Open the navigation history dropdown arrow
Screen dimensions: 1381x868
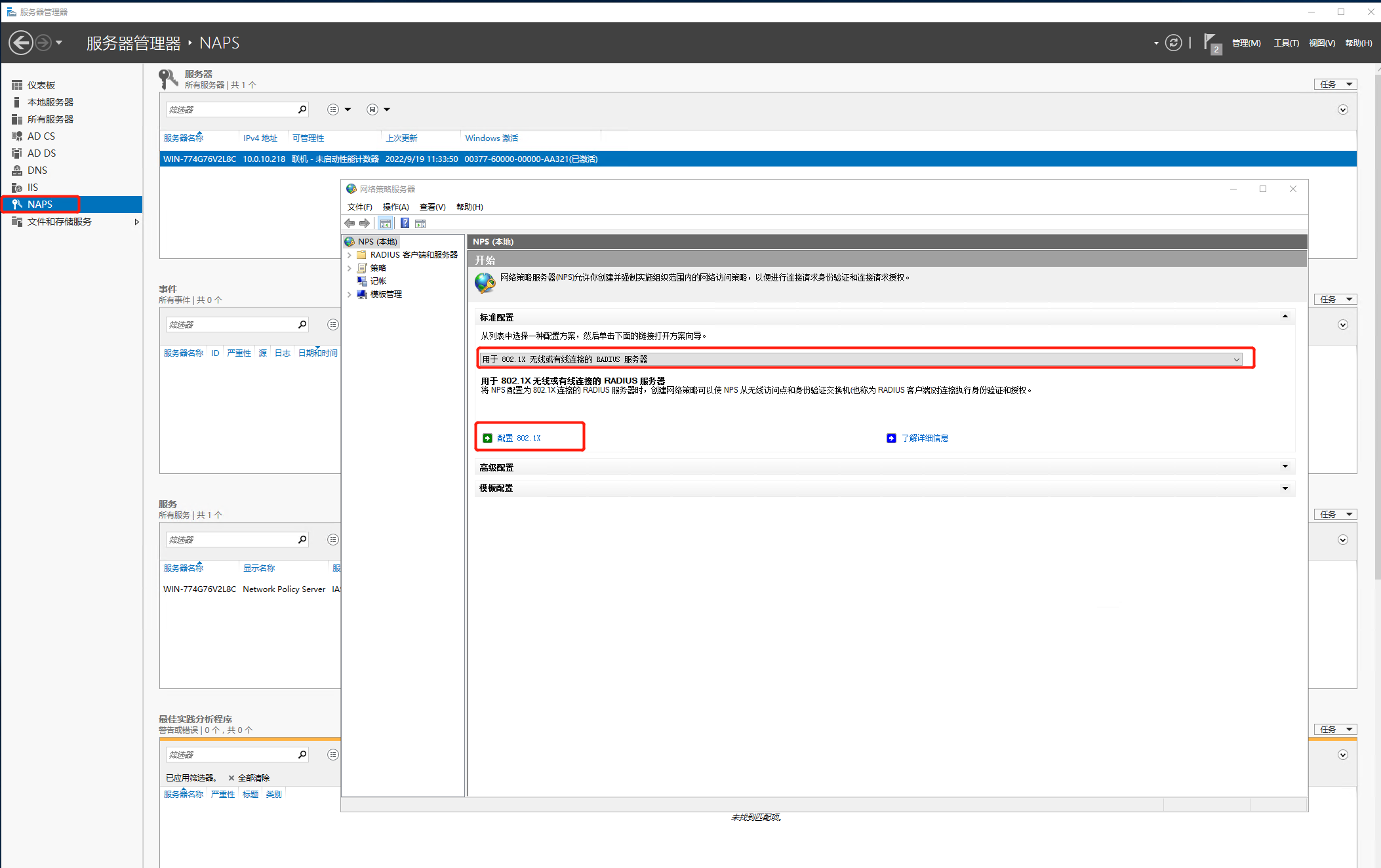tap(59, 43)
